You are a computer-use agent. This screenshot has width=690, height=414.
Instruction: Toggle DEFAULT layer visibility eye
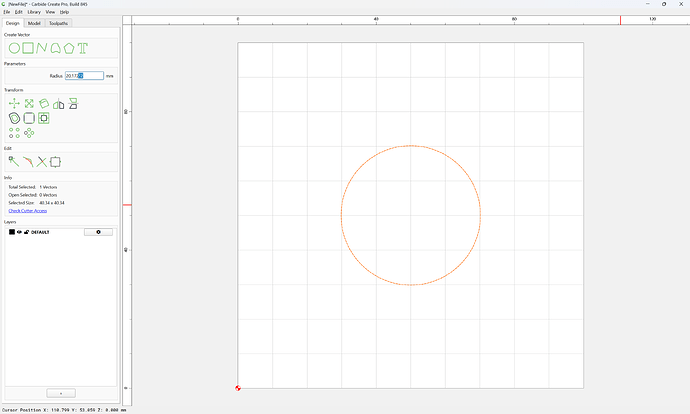pyautogui.click(x=19, y=232)
